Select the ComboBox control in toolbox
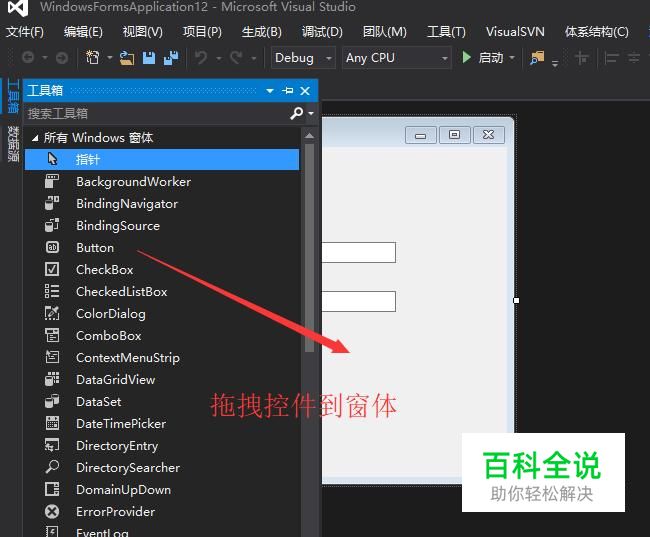This screenshot has width=650, height=537. point(162,335)
